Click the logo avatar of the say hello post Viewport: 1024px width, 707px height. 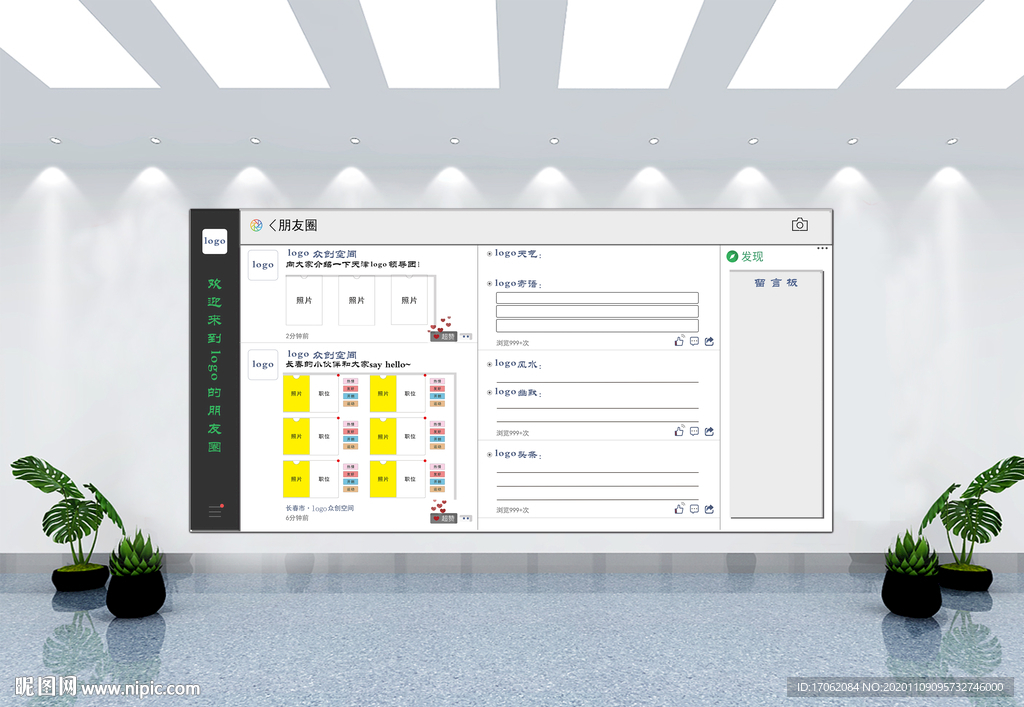point(263,364)
